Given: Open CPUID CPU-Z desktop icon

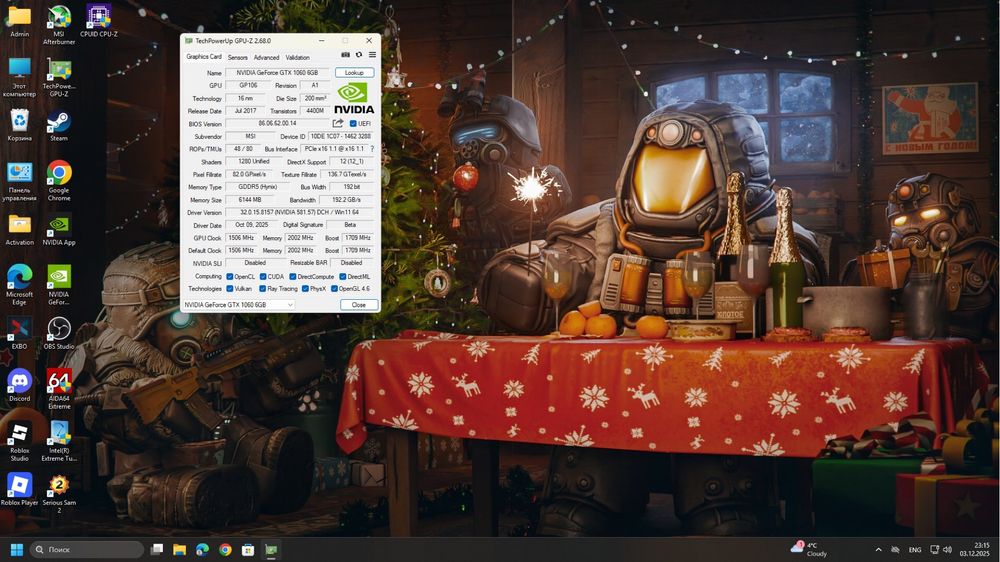Looking at the screenshot, I should [99, 21].
